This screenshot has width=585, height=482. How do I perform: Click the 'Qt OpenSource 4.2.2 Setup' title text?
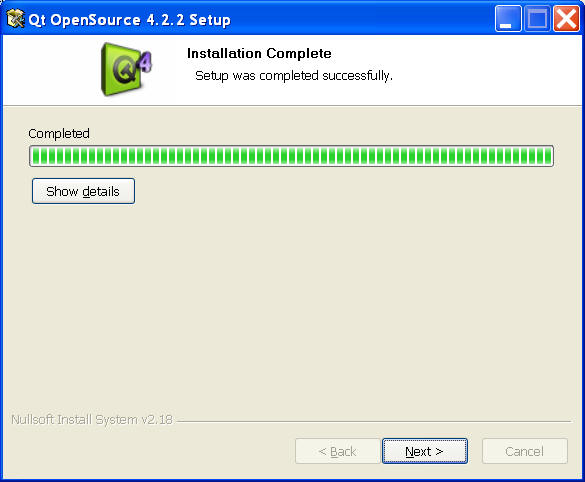129,19
